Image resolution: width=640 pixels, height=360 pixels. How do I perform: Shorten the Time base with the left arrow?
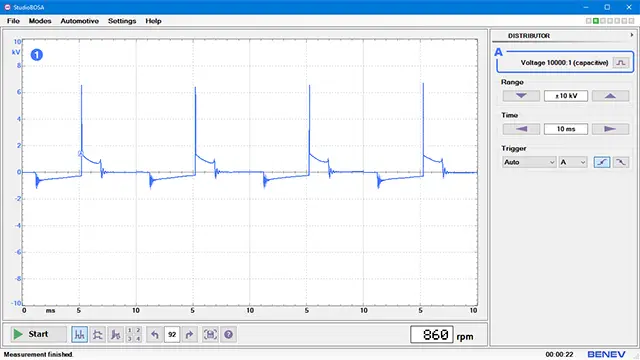point(521,129)
